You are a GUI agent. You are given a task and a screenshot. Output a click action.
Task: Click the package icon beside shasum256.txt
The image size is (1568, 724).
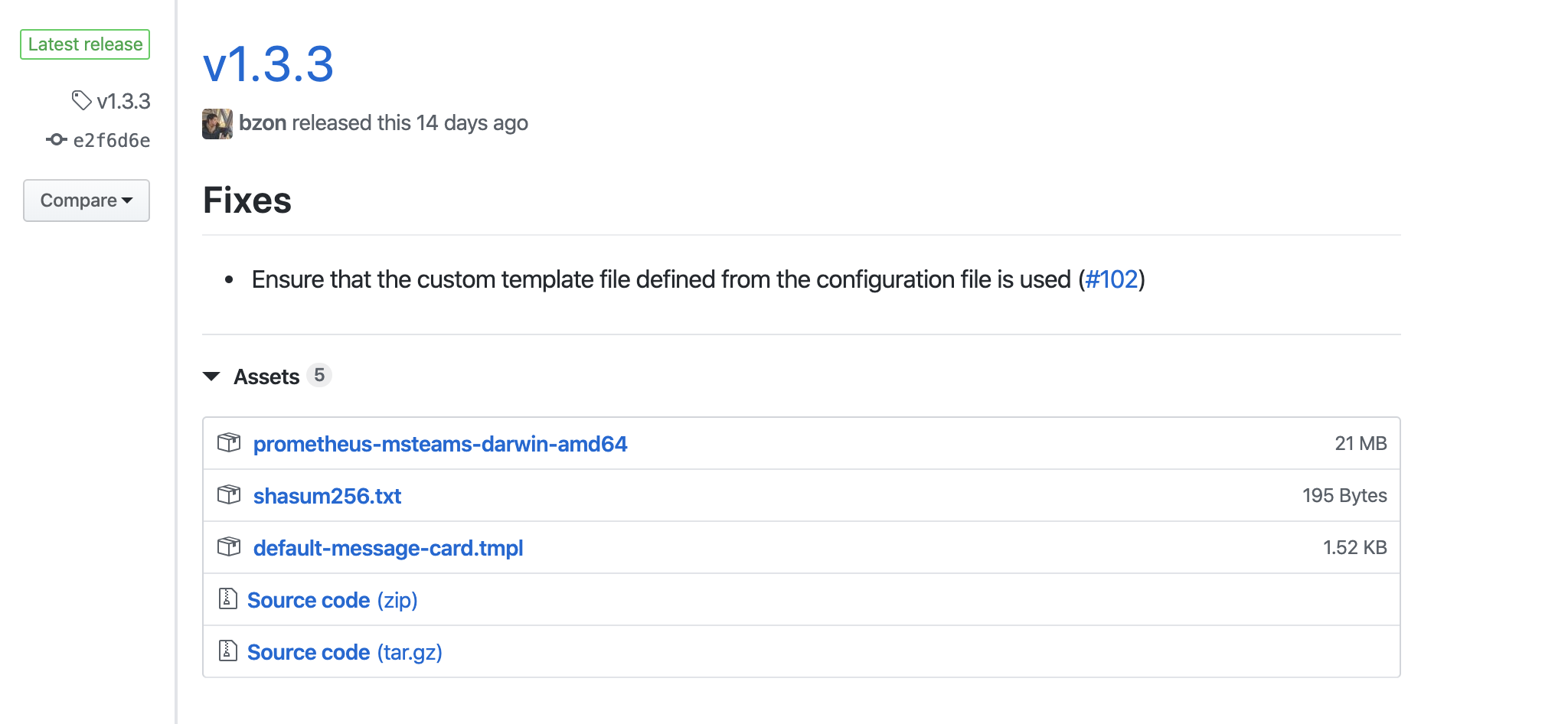point(227,495)
